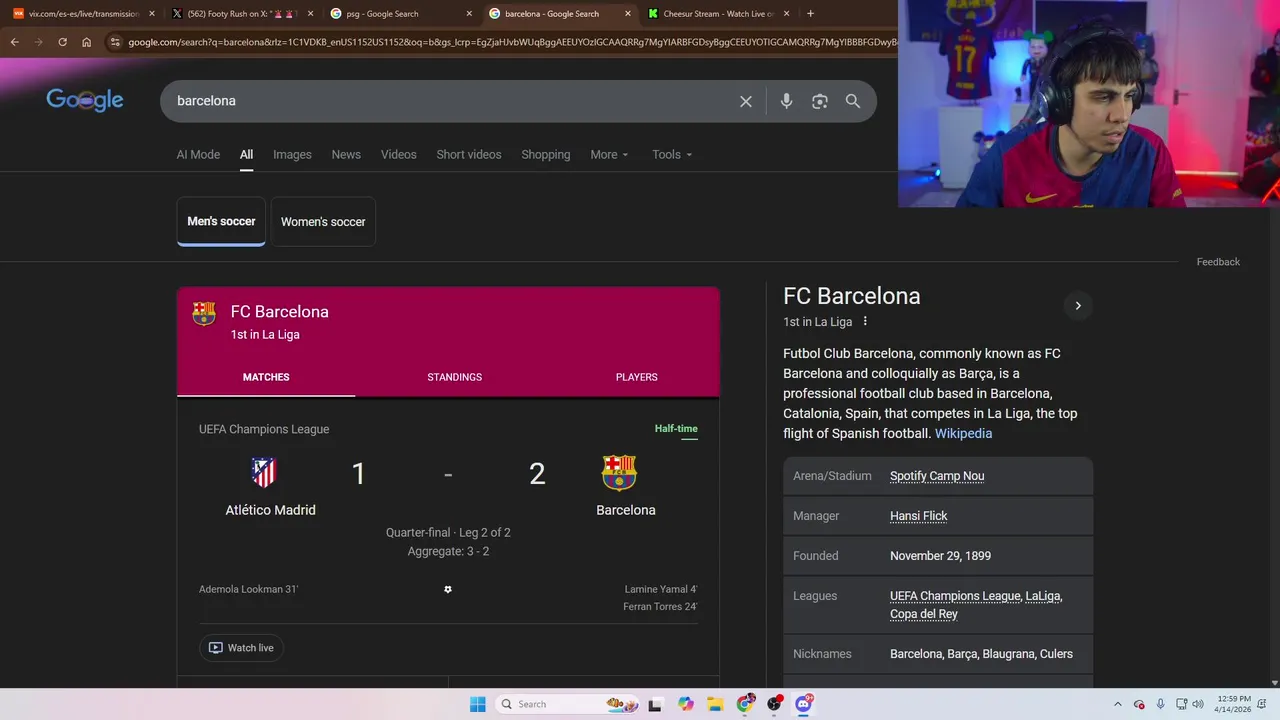Open Discord from the taskbar
The image size is (1280, 720).
(803, 704)
